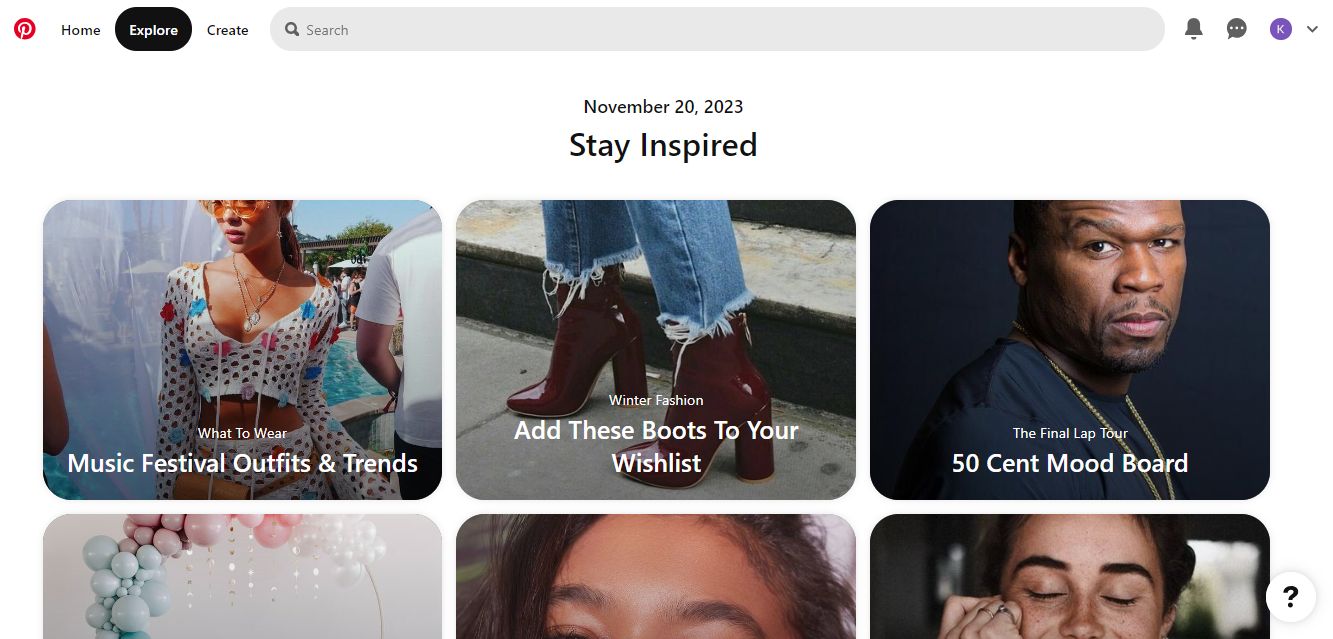Viewport: 1333px width, 639px height.
Task: Click the magnifying glass search icon
Action: pyautogui.click(x=292, y=30)
